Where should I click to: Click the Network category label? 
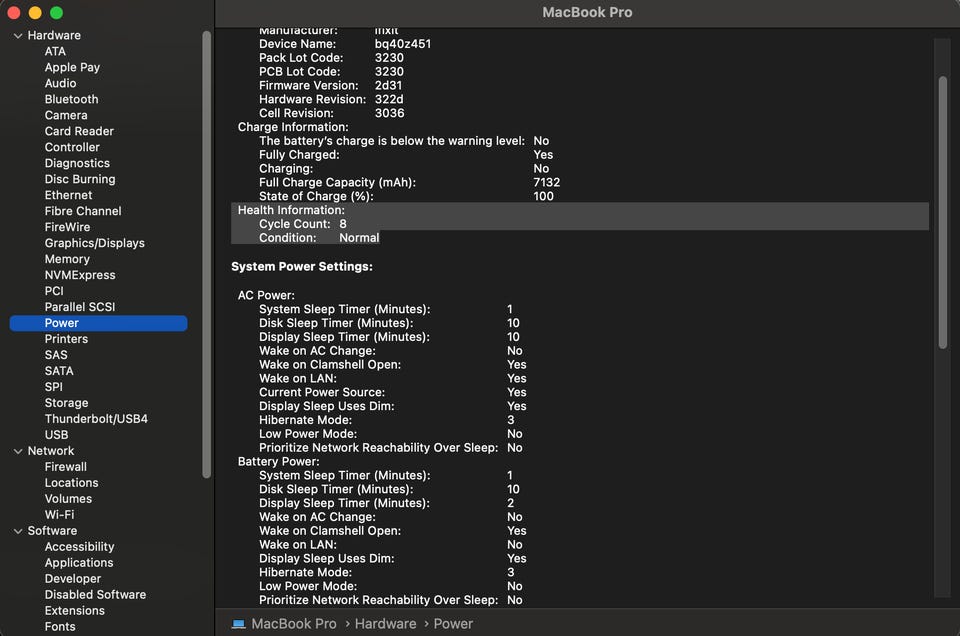[51, 451]
